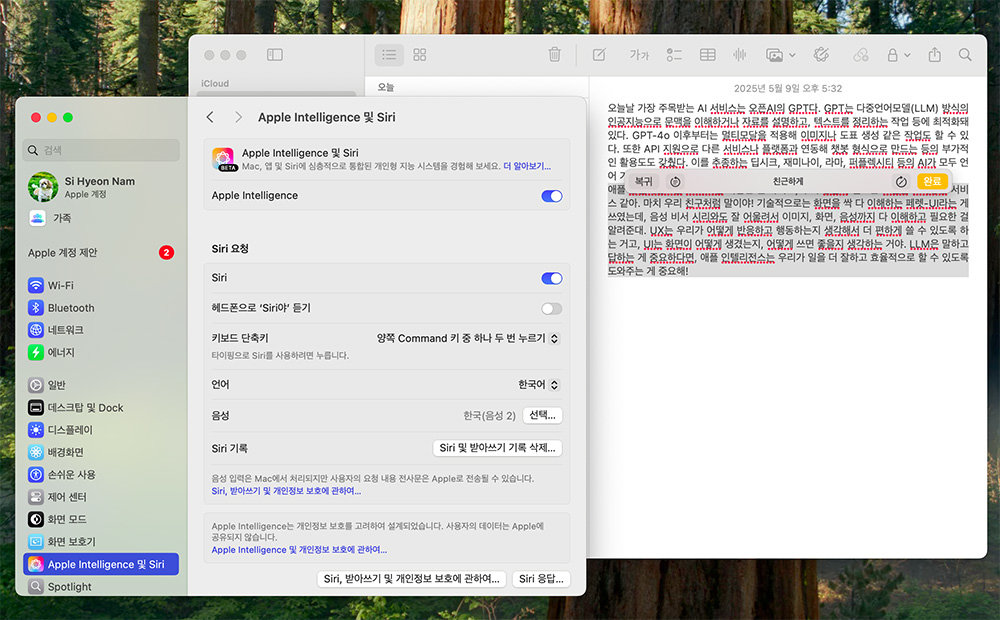The width and height of the screenshot is (1000, 620).
Task: Open Wi-Fi settings in the sidebar
Action: (61, 285)
